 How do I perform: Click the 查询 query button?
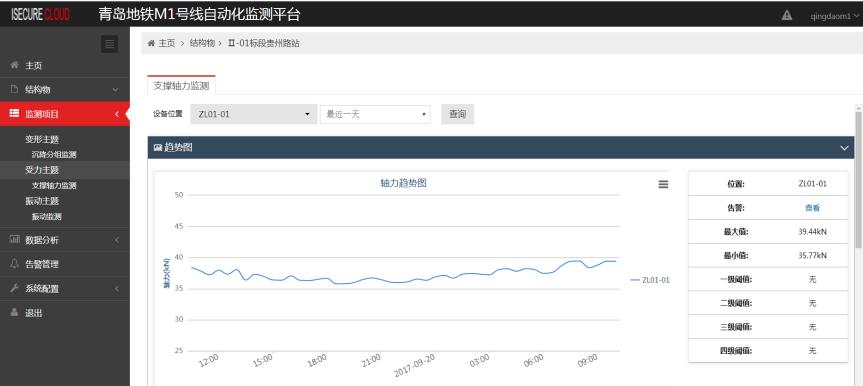click(x=457, y=114)
